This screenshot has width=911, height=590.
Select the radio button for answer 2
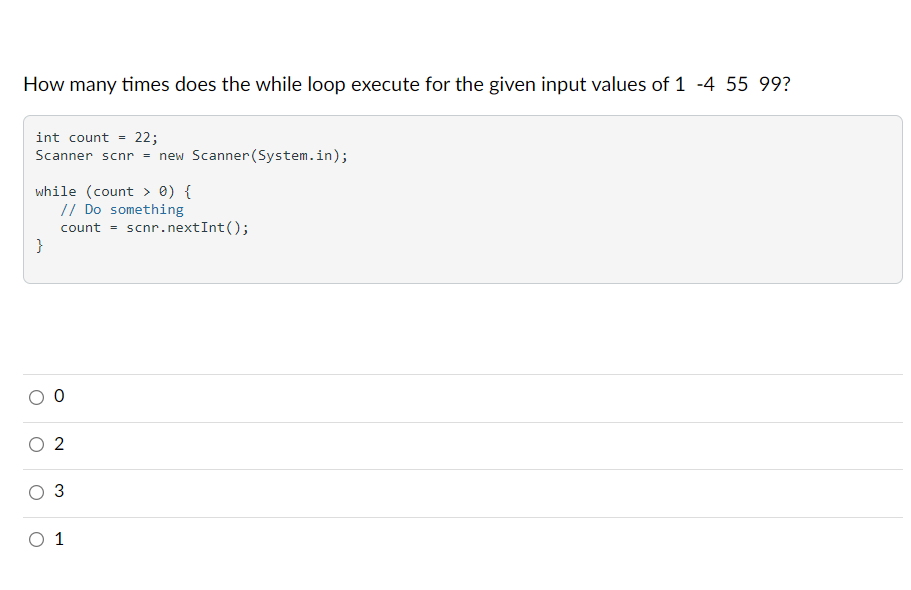click(36, 444)
